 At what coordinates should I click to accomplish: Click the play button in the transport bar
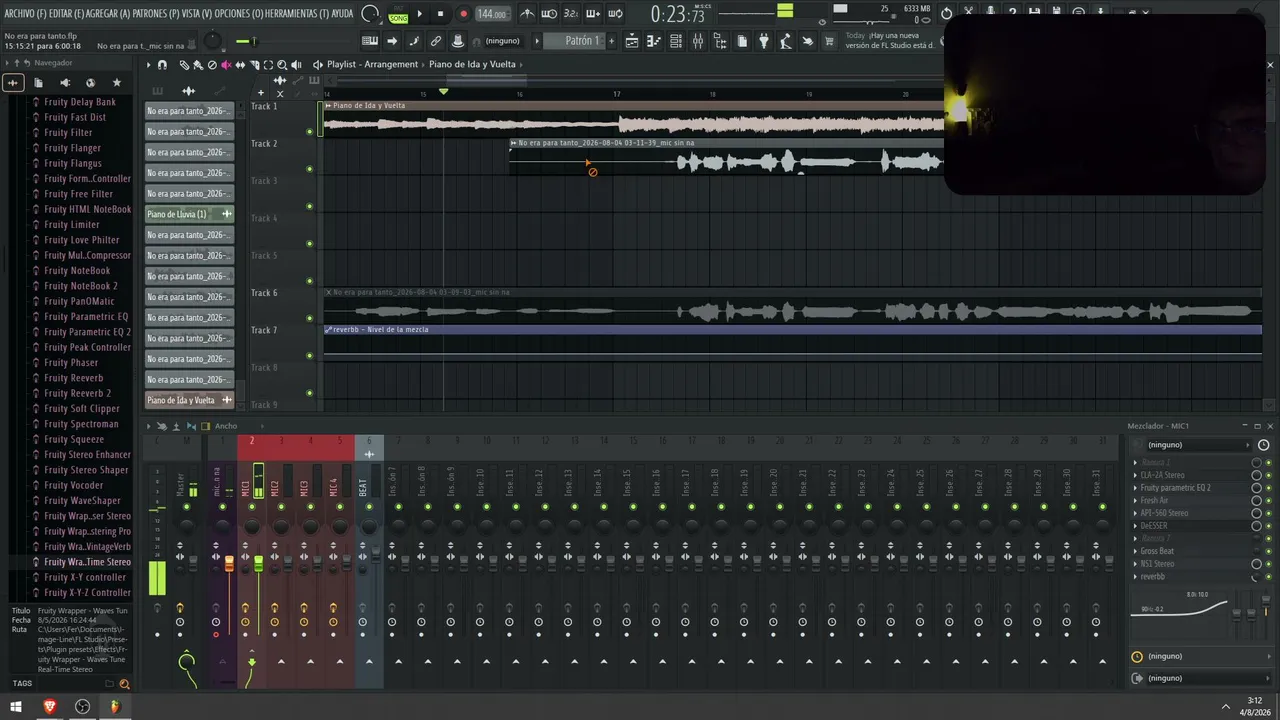coord(419,14)
